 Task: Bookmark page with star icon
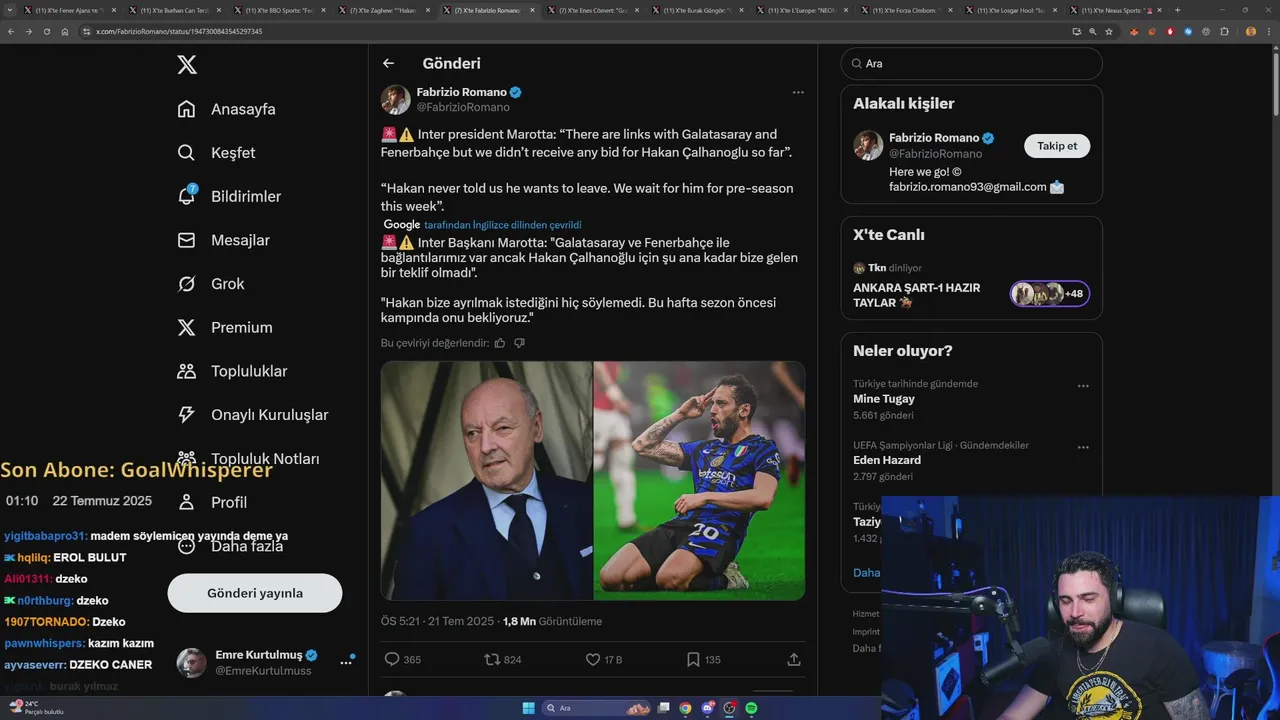pyautogui.click(x=1109, y=31)
